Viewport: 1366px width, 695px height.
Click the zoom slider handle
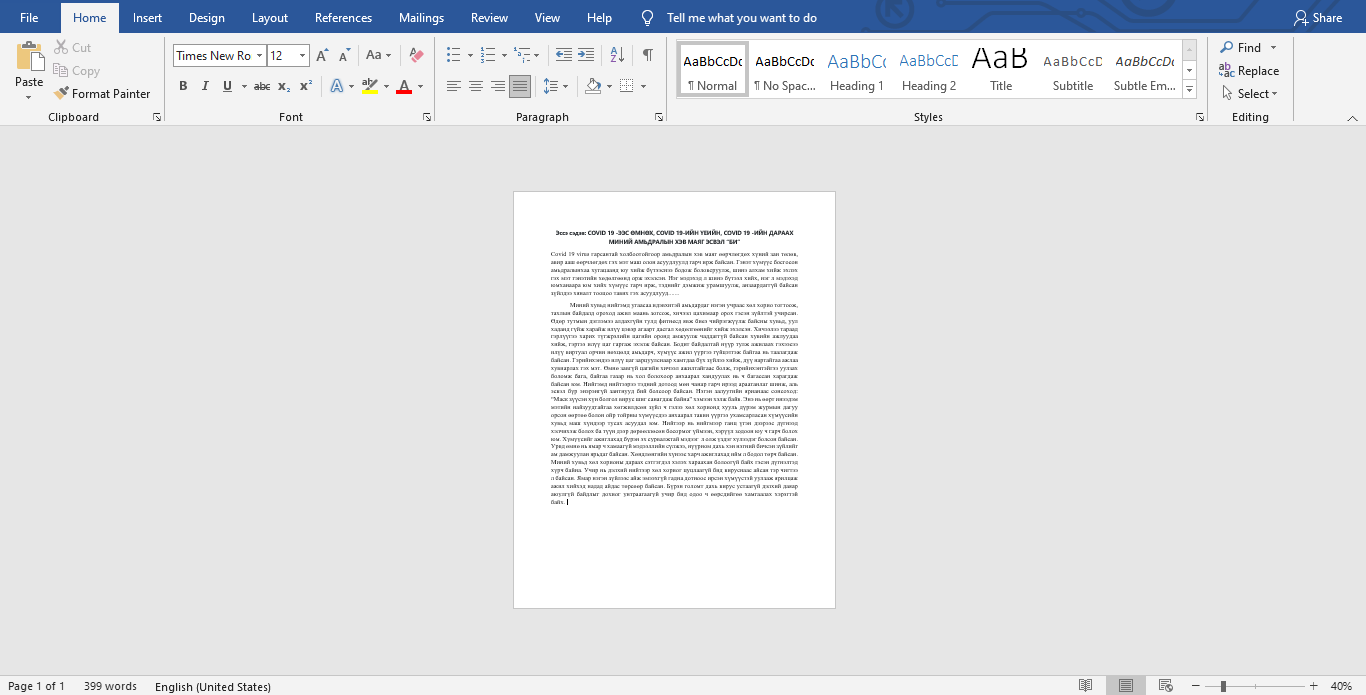tap(1223, 686)
